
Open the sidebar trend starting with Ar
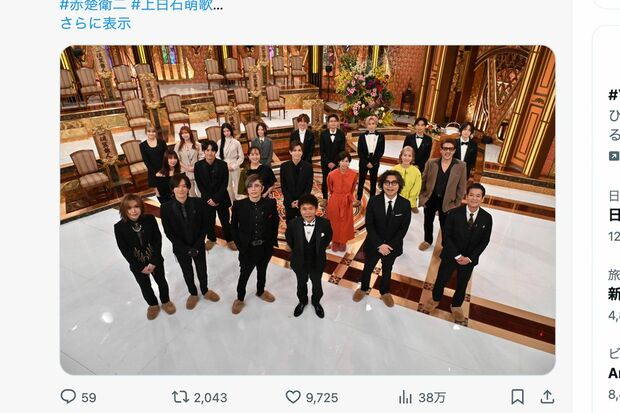(614, 373)
